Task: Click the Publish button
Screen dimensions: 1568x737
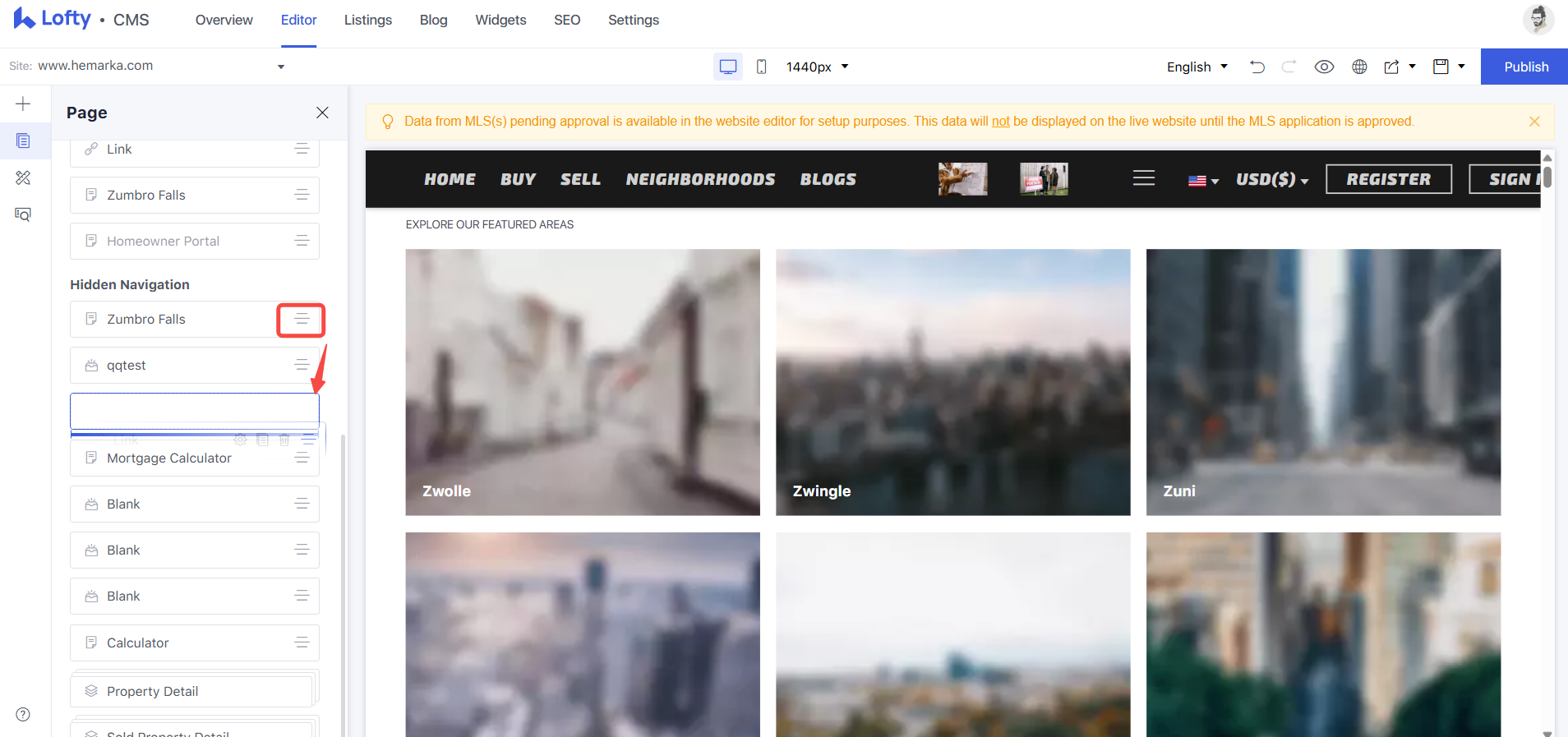Action: click(1524, 67)
